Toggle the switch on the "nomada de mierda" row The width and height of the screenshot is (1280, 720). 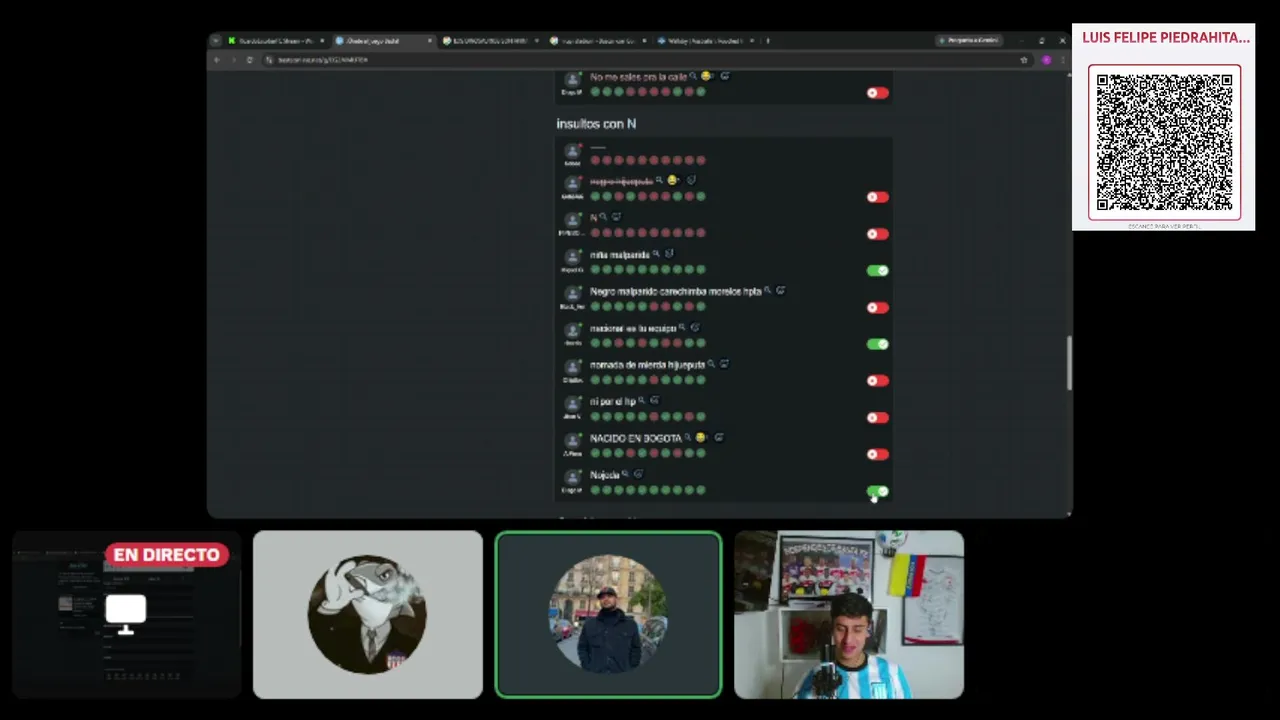[877, 381]
